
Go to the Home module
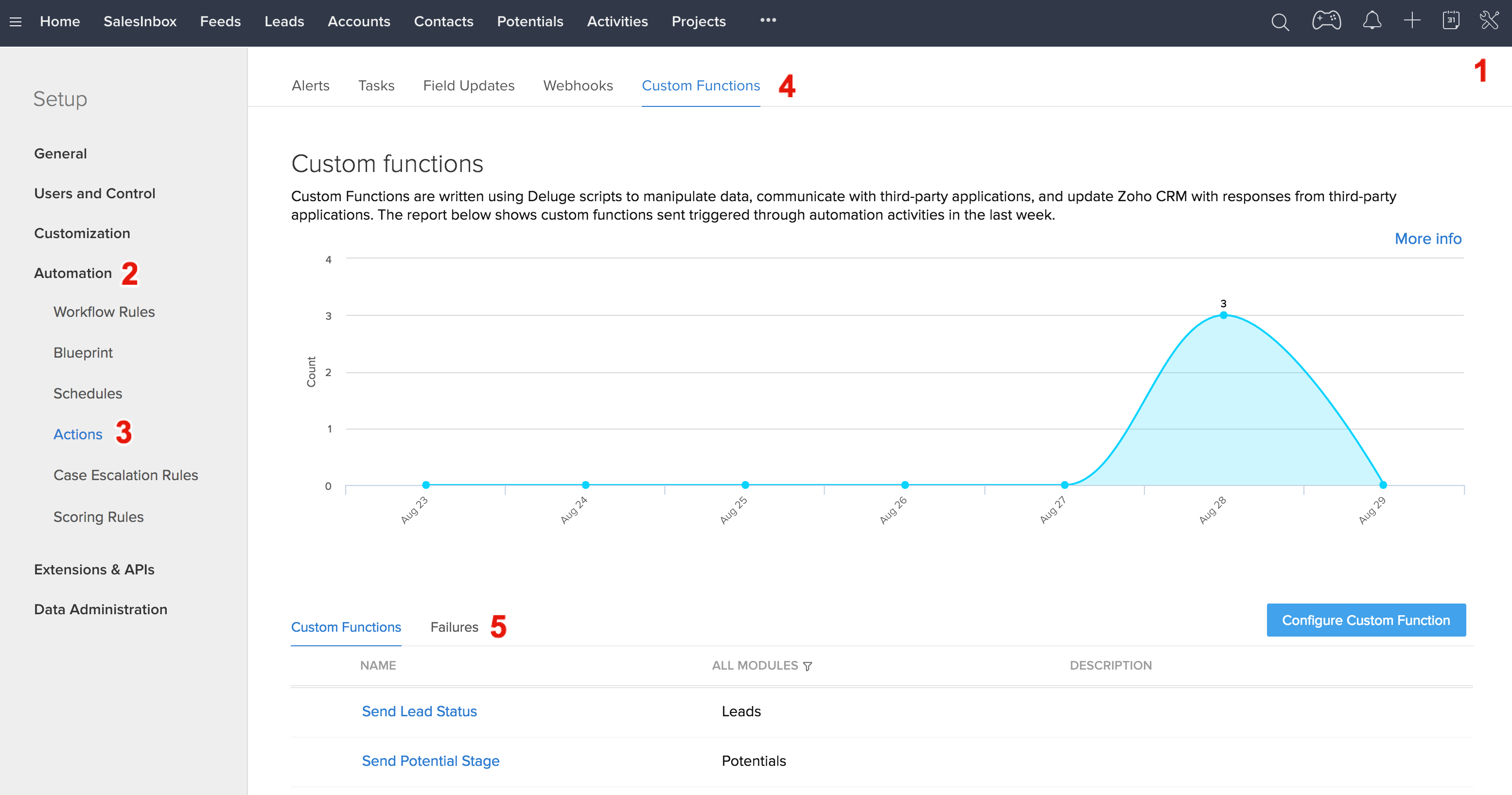tap(60, 22)
